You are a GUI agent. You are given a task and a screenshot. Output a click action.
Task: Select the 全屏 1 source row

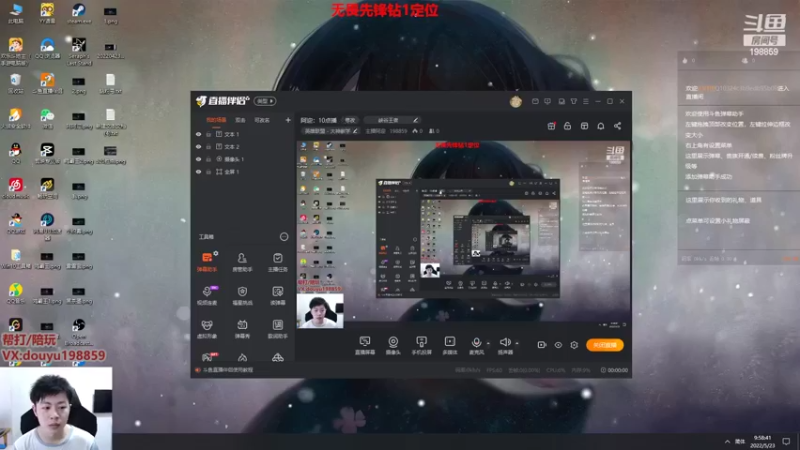[x=243, y=172]
